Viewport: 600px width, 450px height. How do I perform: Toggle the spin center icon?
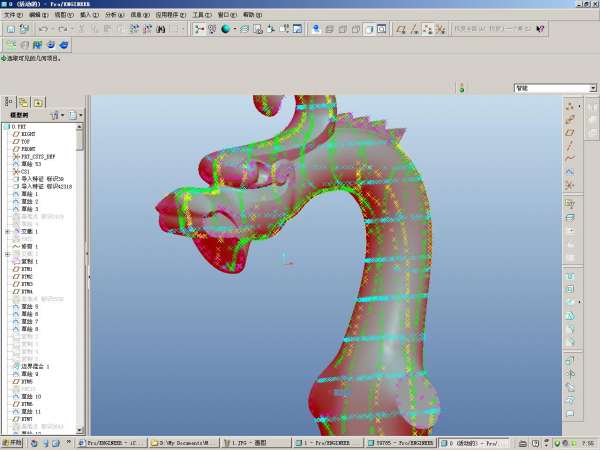click(x=199, y=29)
